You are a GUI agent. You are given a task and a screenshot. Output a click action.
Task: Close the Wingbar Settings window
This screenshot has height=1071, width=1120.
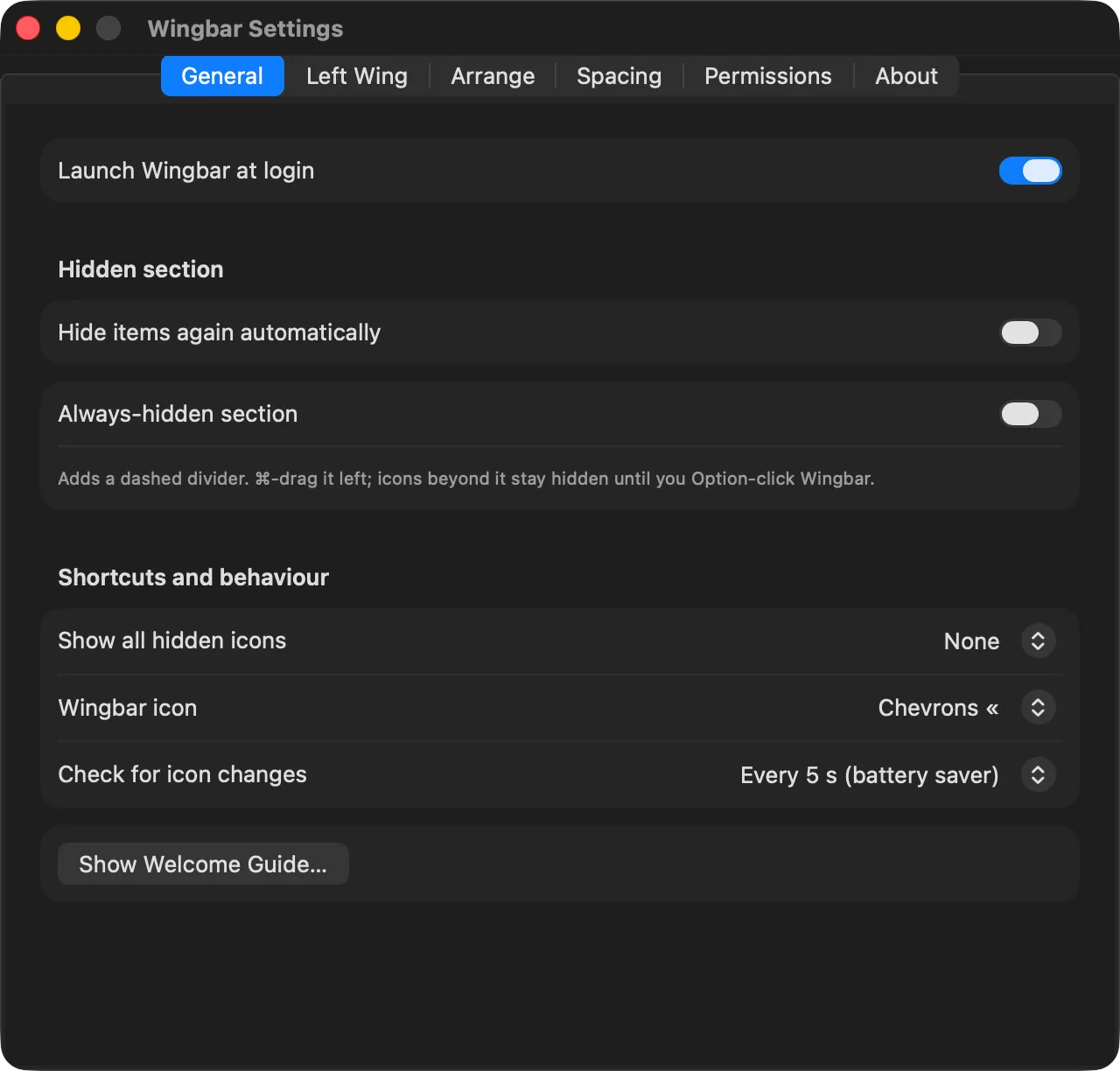[28, 28]
